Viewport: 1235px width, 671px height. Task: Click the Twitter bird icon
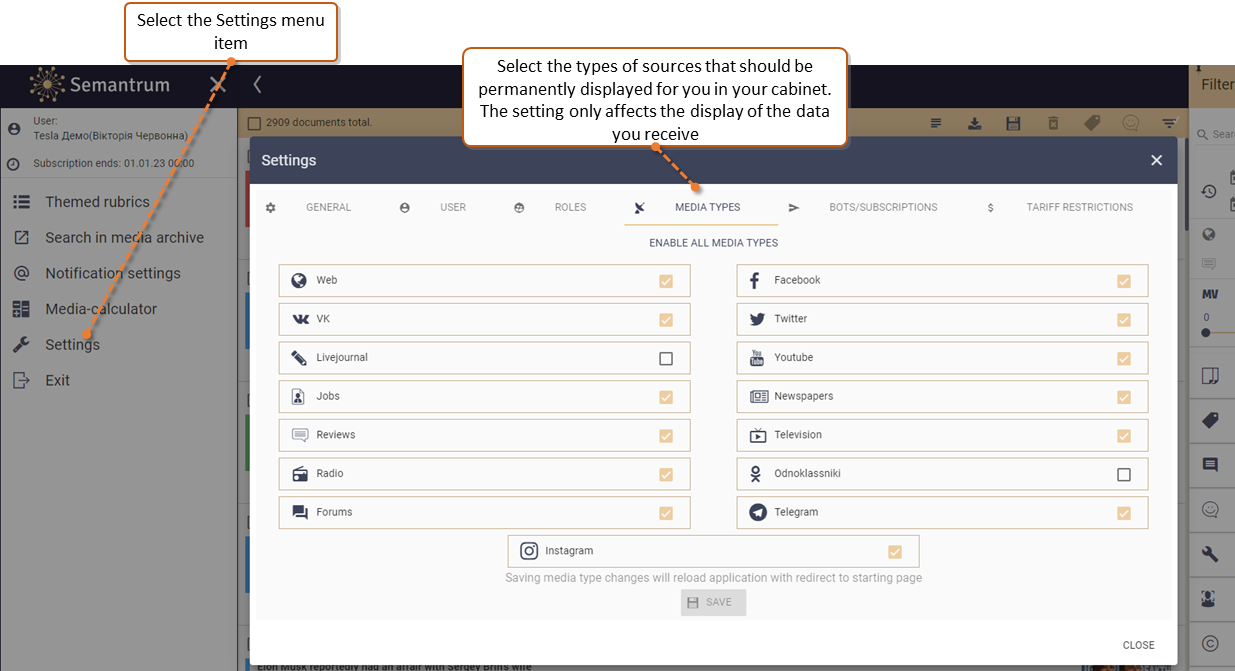757,319
